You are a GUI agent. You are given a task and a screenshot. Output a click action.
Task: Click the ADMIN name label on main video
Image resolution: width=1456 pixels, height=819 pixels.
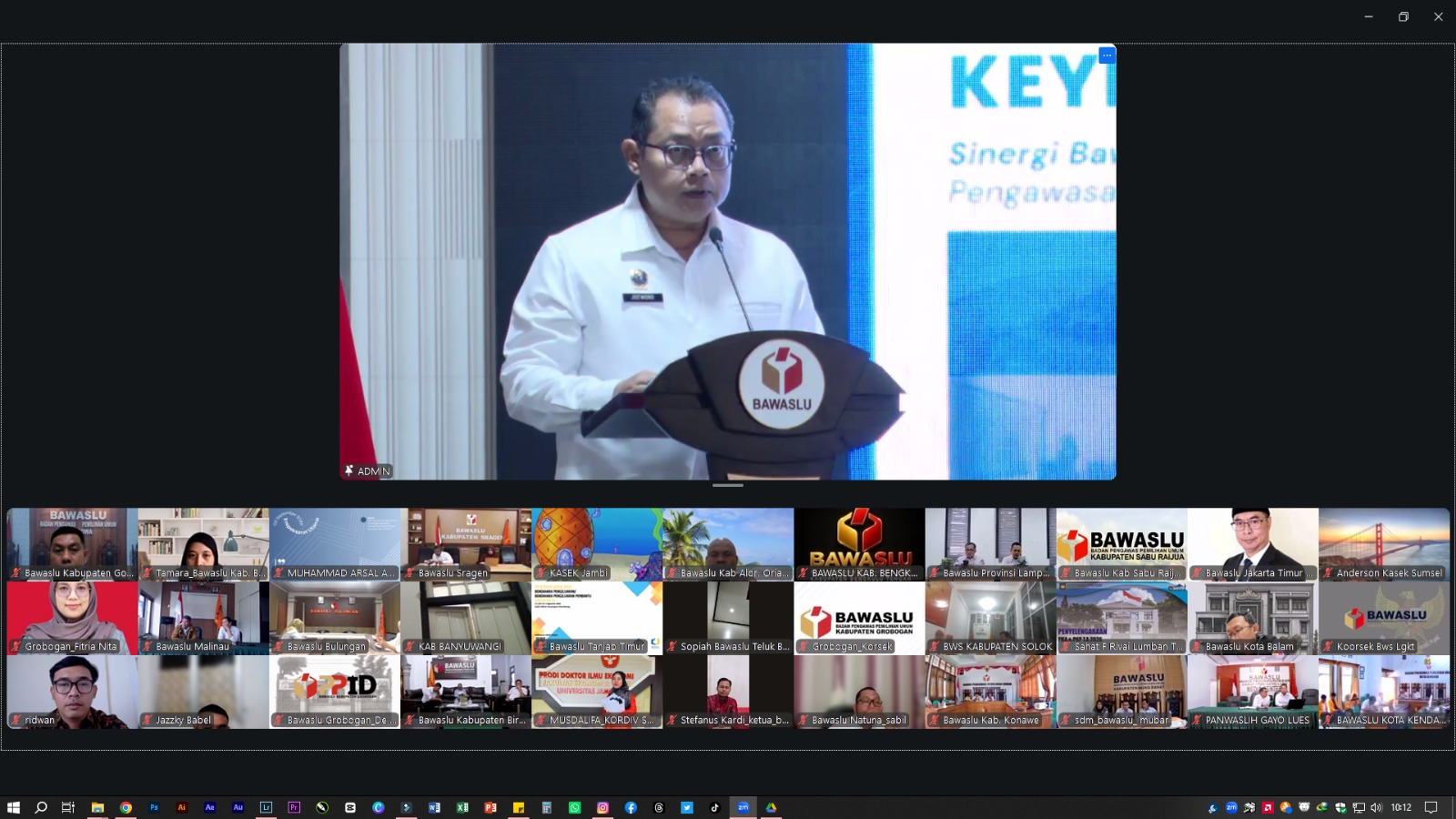368,471
